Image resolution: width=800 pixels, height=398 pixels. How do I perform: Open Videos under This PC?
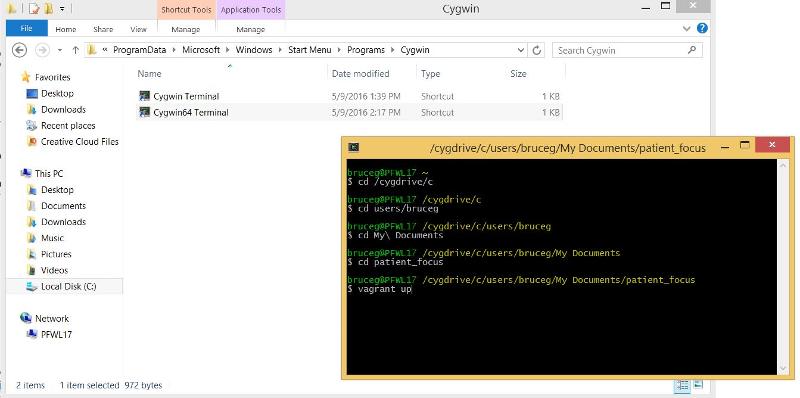[x=54, y=270]
